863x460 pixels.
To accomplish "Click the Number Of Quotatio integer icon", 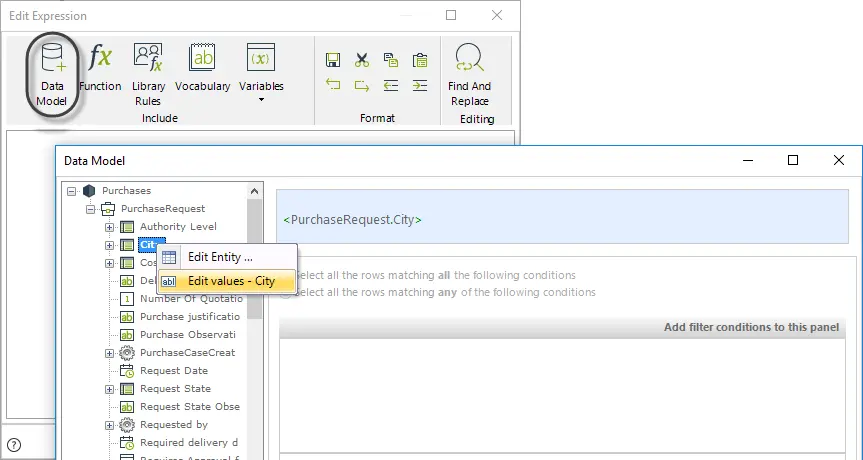I will click(127, 299).
